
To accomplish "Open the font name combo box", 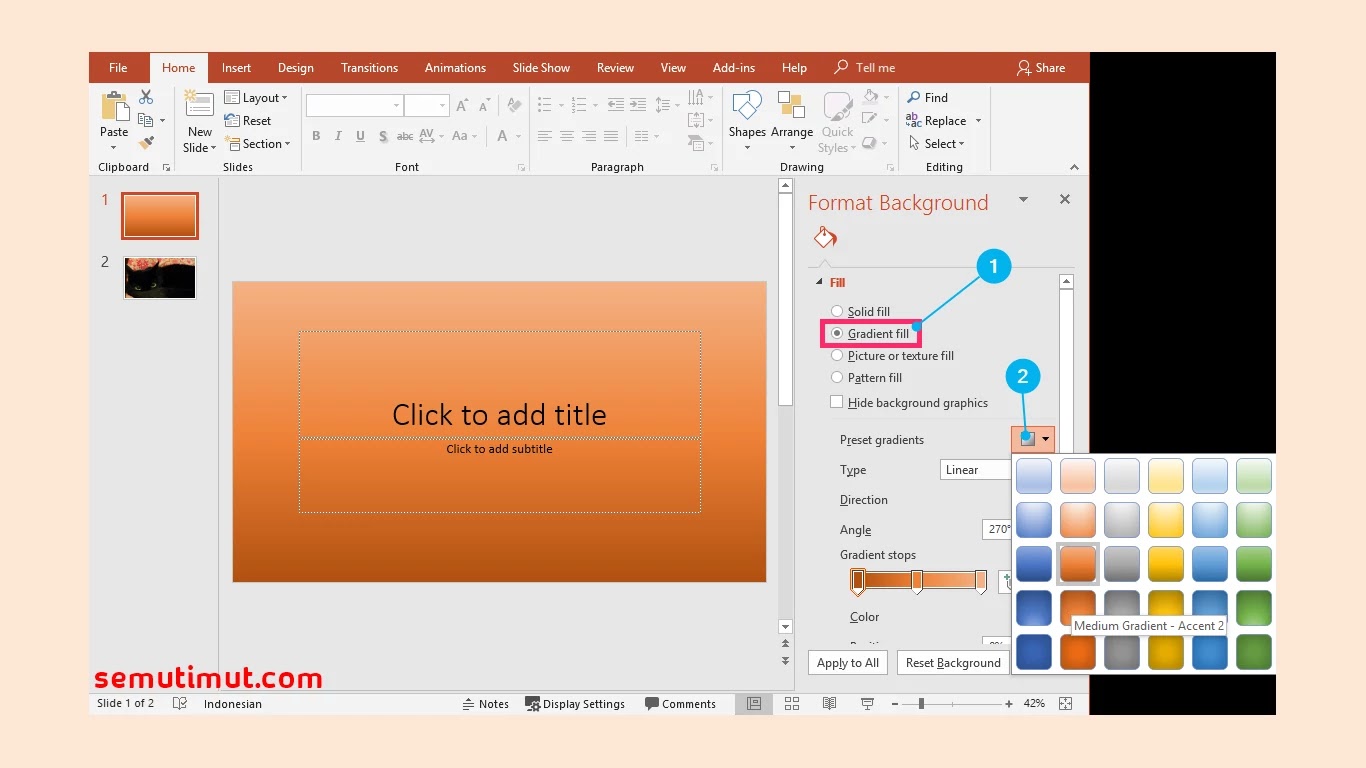I will click(x=354, y=106).
